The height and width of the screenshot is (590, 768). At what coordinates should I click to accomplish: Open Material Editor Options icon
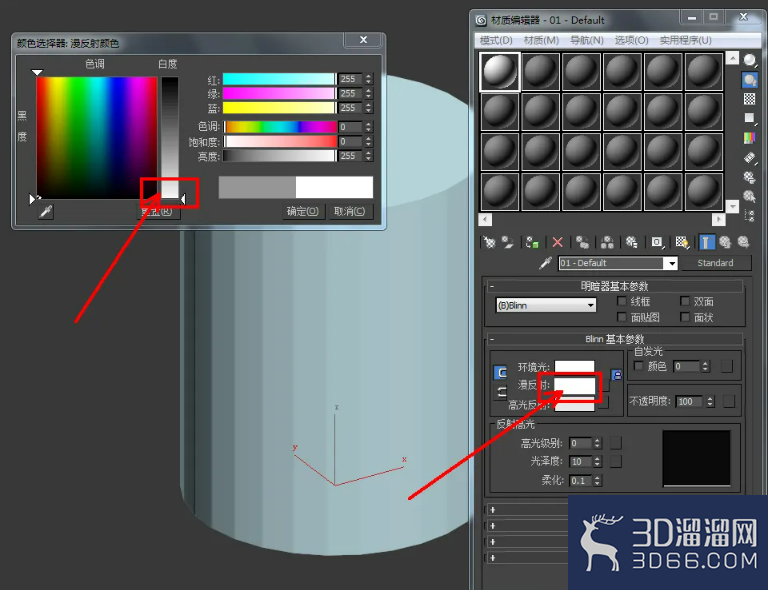tap(749, 177)
